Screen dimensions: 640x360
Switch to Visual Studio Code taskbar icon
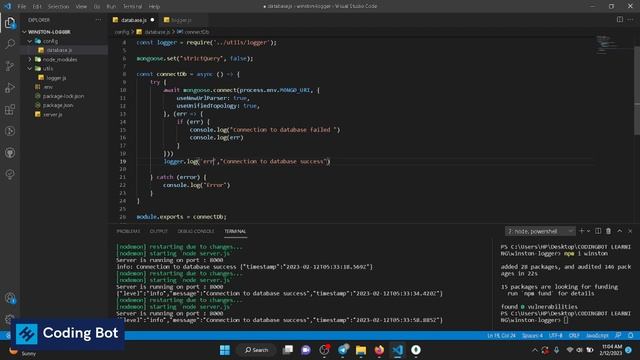[398, 350]
